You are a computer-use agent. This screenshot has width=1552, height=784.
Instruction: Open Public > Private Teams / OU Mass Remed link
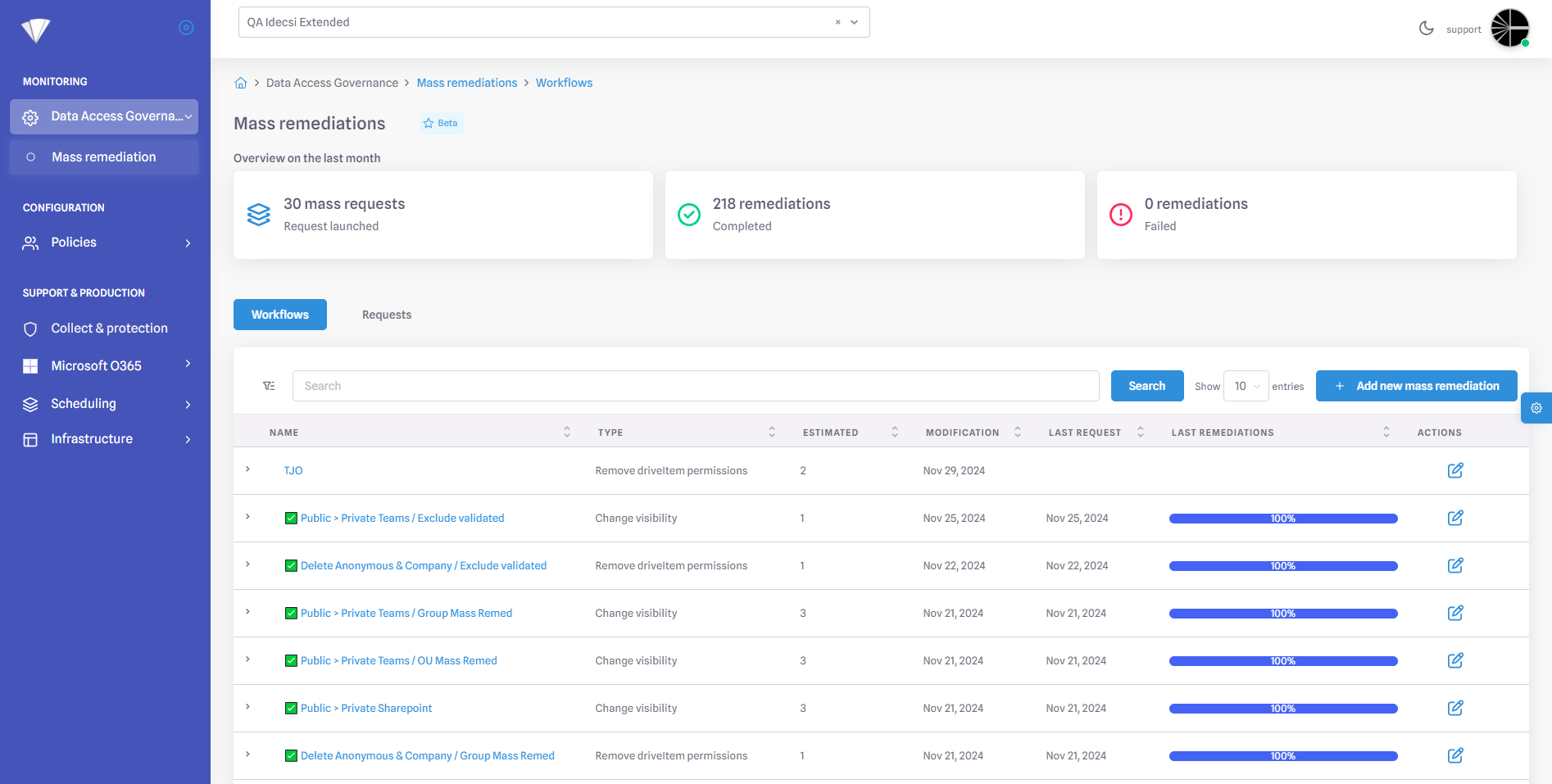[398, 660]
